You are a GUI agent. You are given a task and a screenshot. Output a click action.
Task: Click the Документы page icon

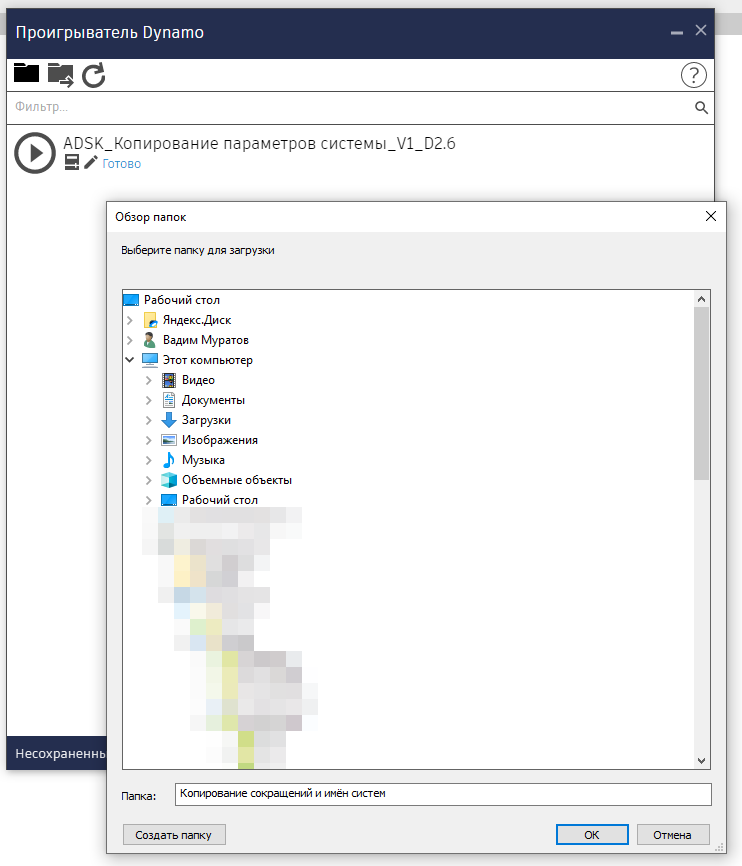[169, 400]
